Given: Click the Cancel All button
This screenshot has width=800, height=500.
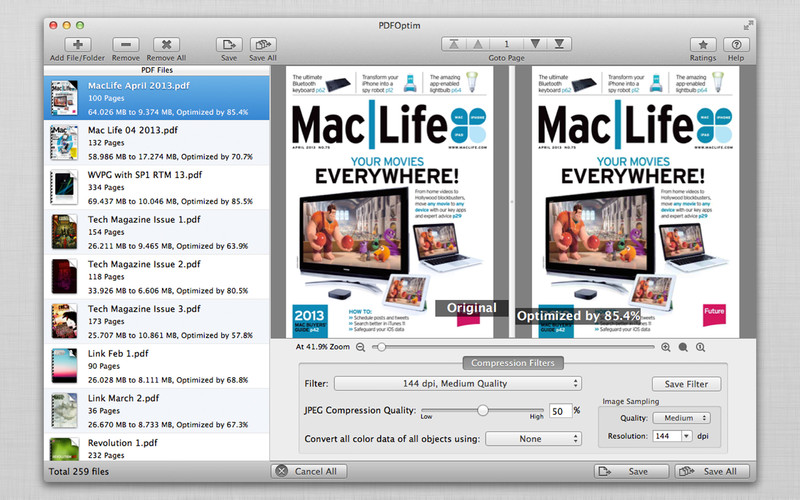Looking at the screenshot, I should (x=309, y=471).
